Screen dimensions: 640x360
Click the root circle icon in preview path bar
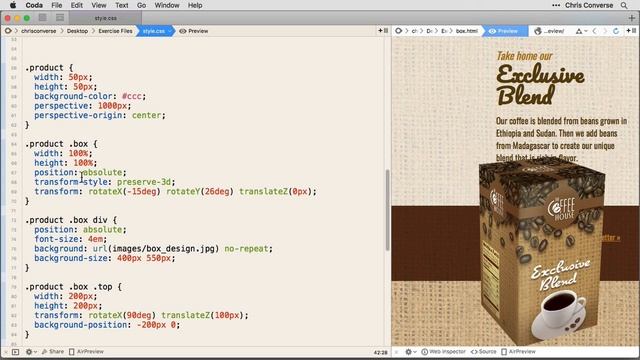coord(399,31)
